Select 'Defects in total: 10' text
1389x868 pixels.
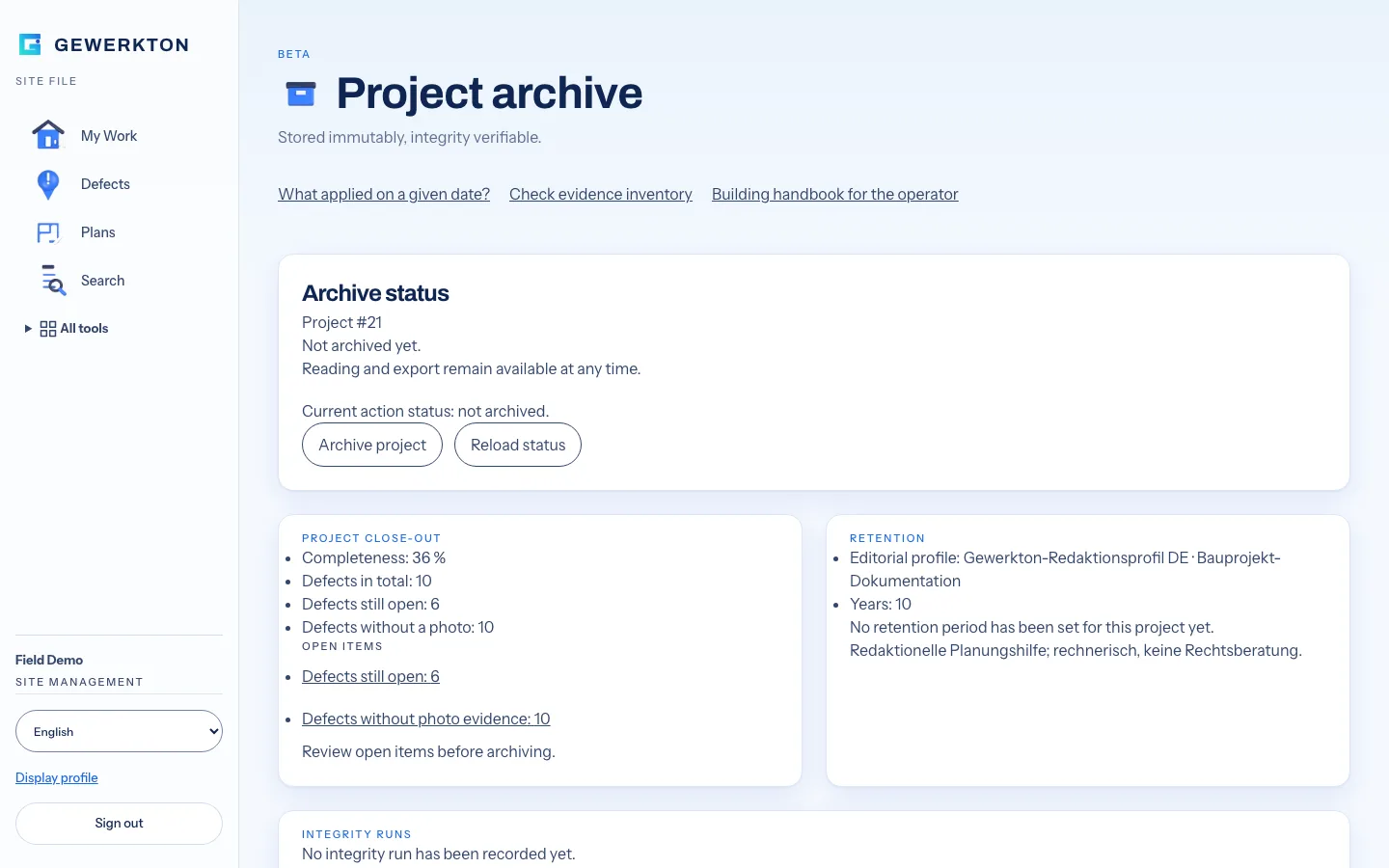[367, 581]
